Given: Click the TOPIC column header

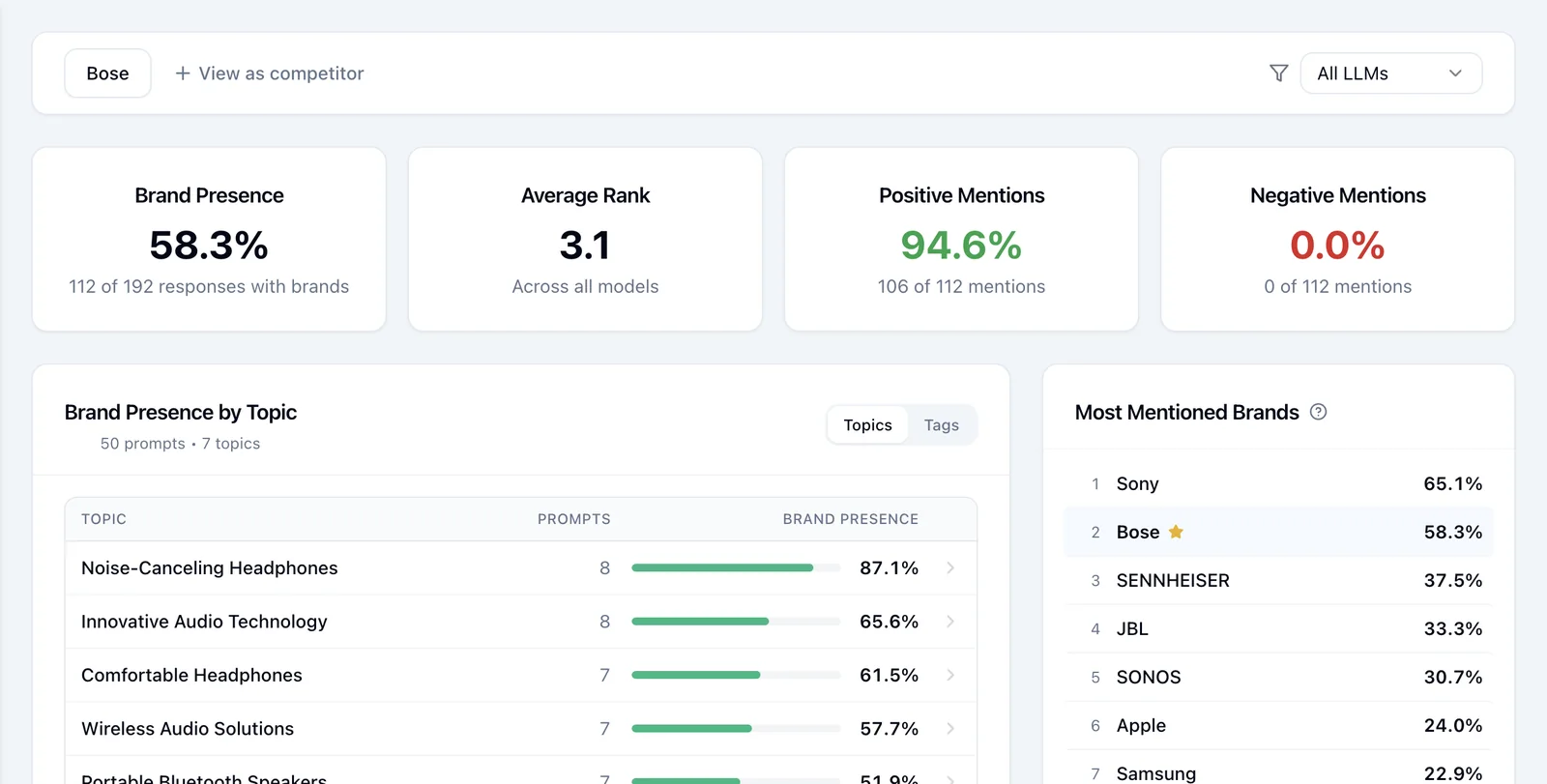Looking at the screenshot, I should click(103, 519).
